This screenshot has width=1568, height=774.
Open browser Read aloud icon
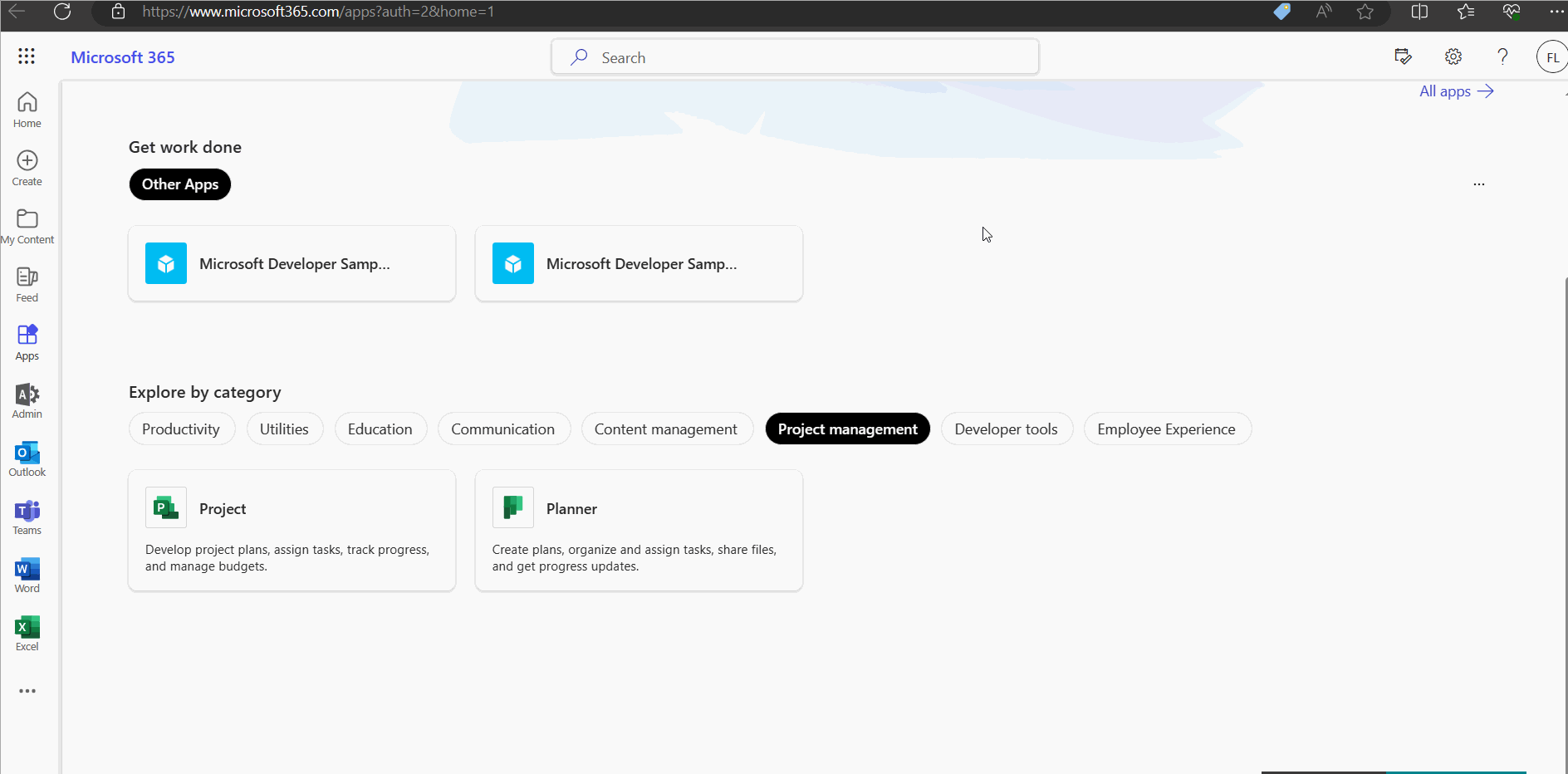(1324, 12)
